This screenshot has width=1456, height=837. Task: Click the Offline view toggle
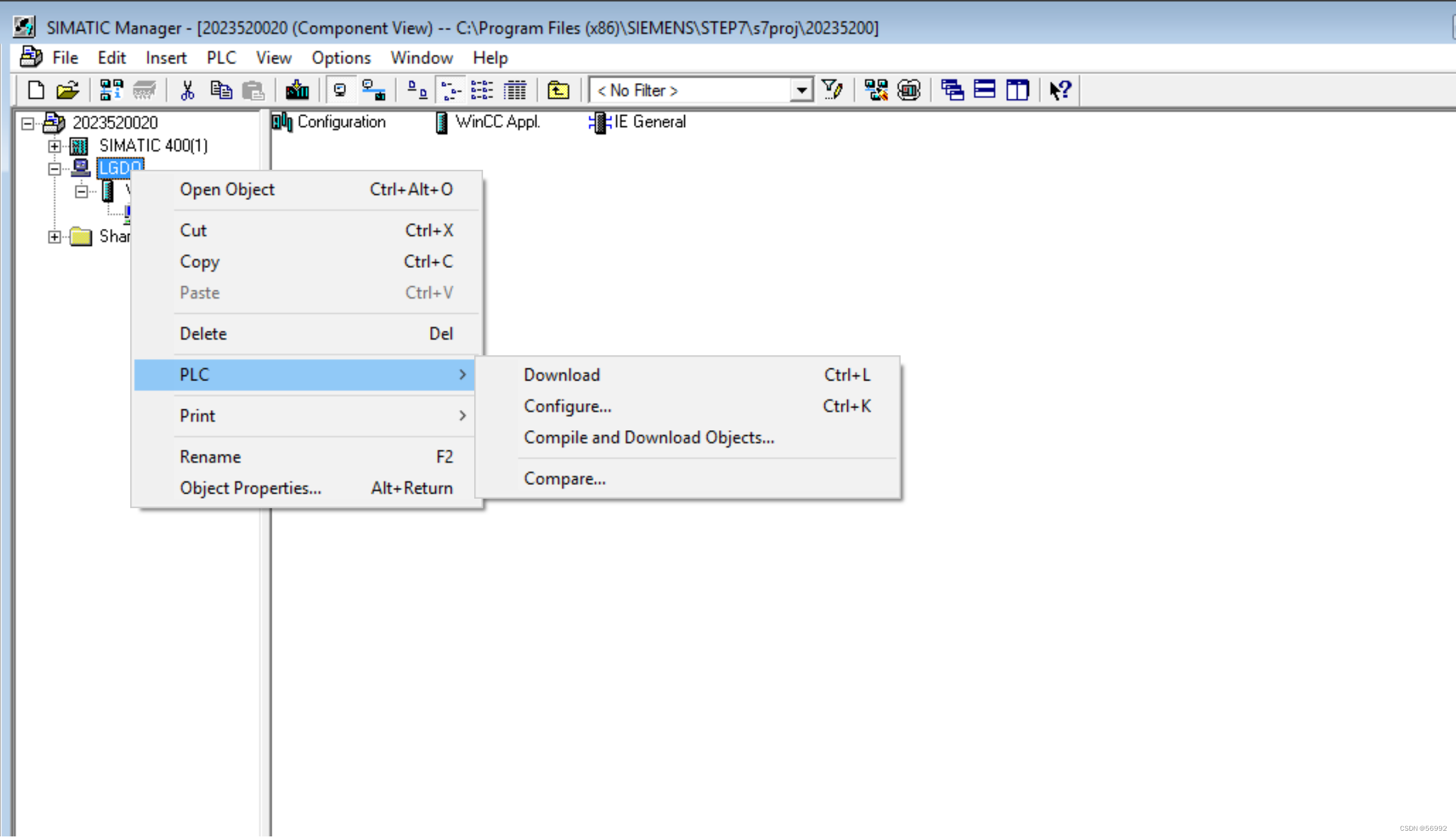[x=340, y=89]
